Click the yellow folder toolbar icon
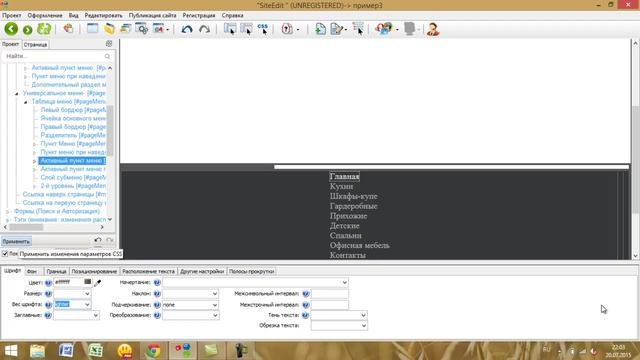The width and height of the screenshot is (640, 360). pos(109,29)
